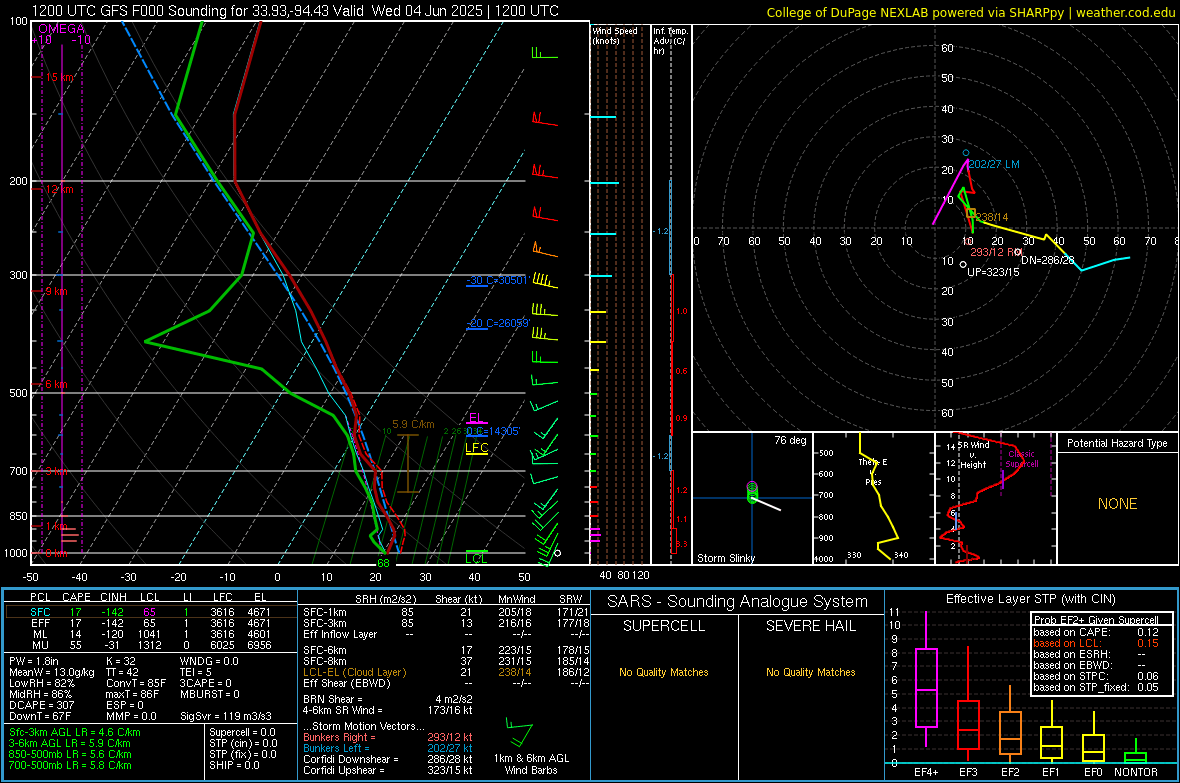Click the UP=323/15 Corfidi marker on the hodograph
Screen dimensions: 1180x783
(x=963, y=264)
